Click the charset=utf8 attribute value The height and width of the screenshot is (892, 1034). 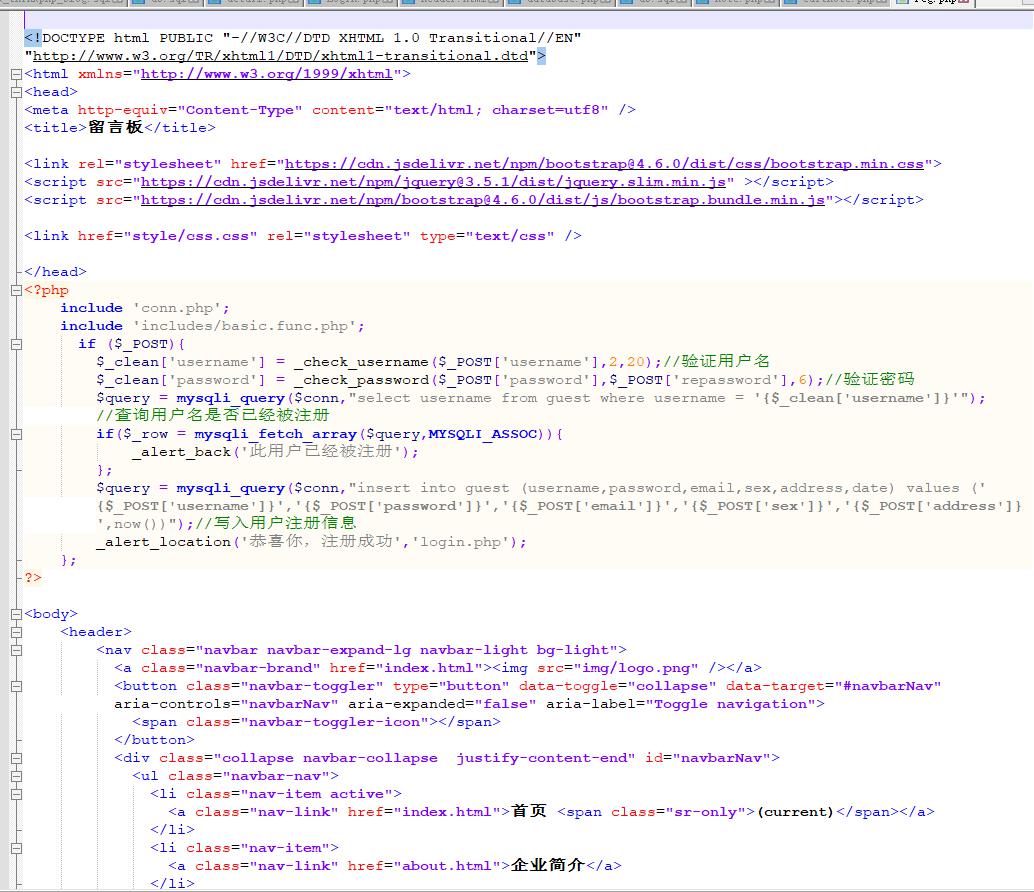coord(547,109)
